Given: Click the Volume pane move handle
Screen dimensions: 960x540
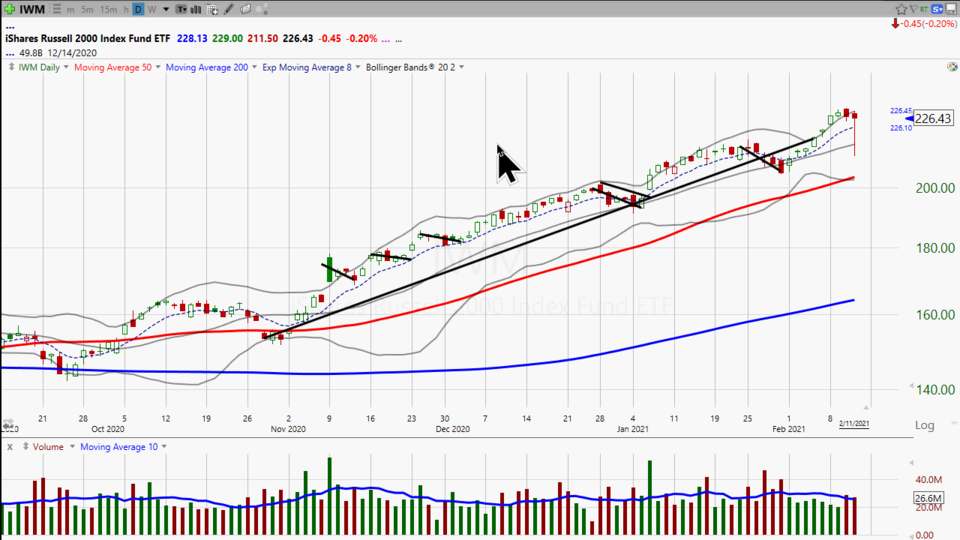Looking at the screenshot, I should [x=26, y=446].
